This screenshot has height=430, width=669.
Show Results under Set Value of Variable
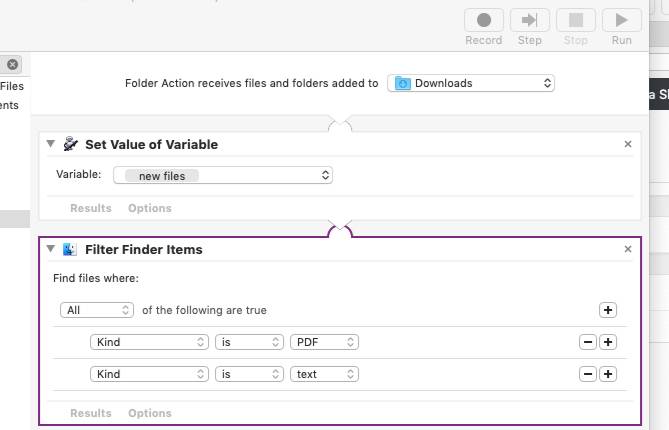coord(90,208)
